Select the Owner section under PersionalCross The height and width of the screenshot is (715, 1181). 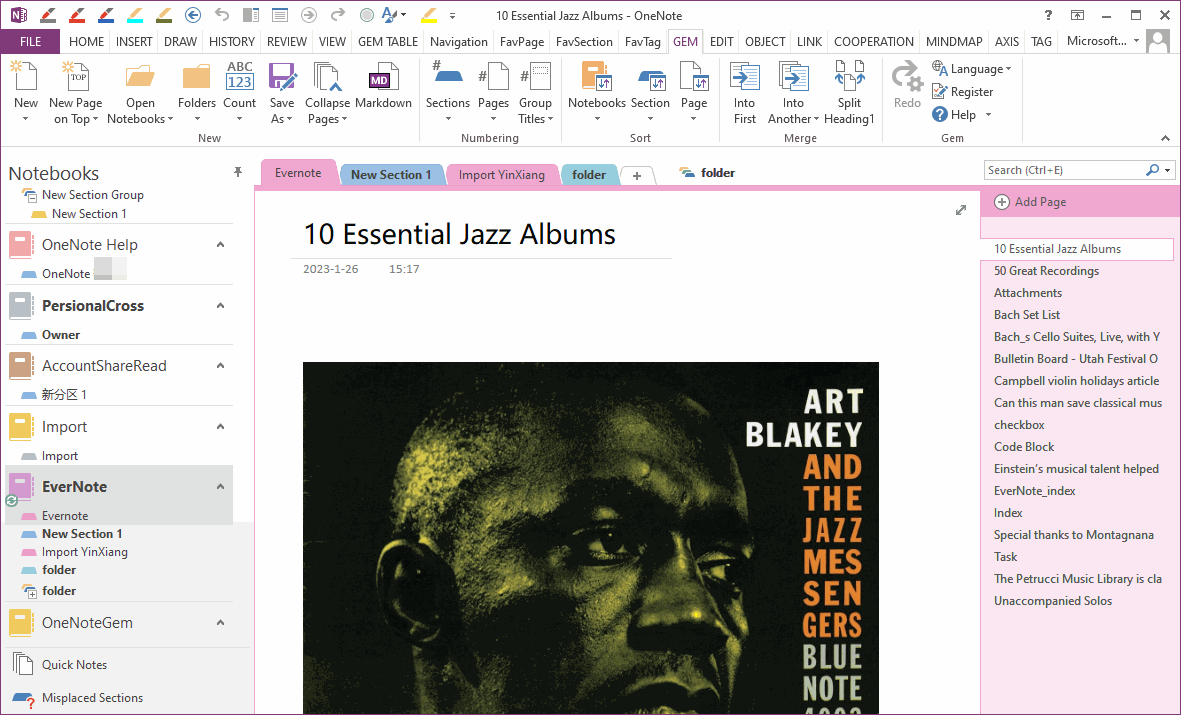click(x=60, y=335)
